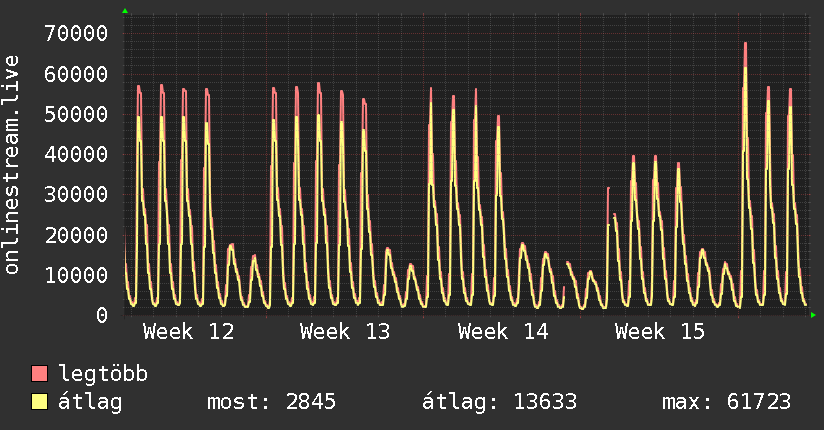Click the 40000 y-axis label
Screen dimensions: 824x430
tap(76, 154)
